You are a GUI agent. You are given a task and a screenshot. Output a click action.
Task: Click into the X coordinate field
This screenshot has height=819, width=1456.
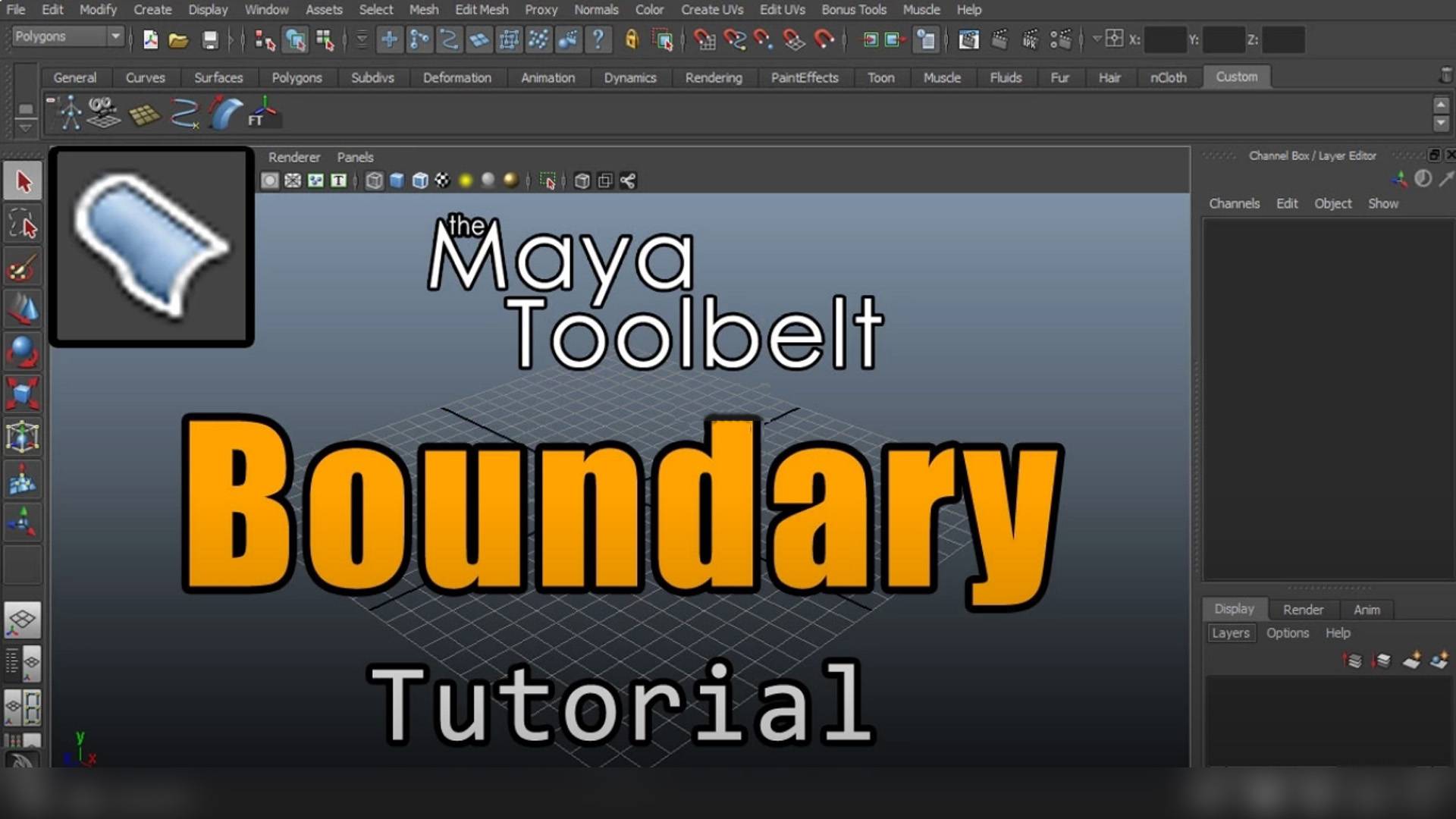click(1165, 39)
